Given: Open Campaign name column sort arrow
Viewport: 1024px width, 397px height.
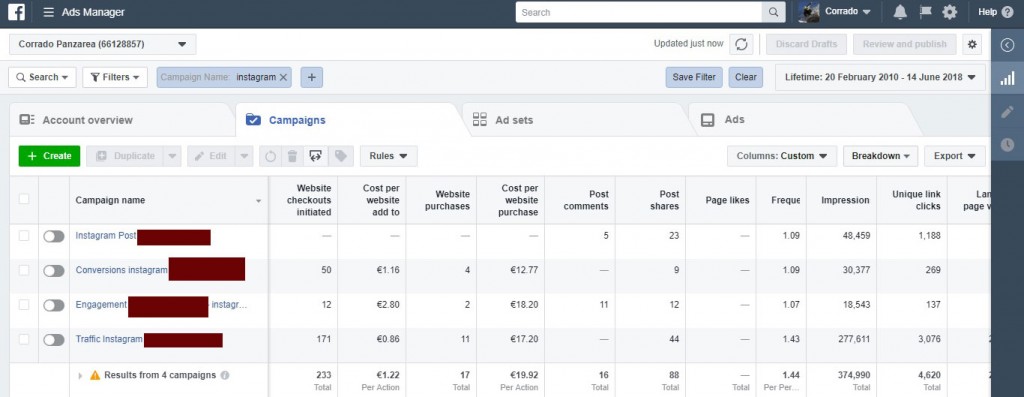Looking at the screenshot, I should pyautogui.click(x=259, y=201).
